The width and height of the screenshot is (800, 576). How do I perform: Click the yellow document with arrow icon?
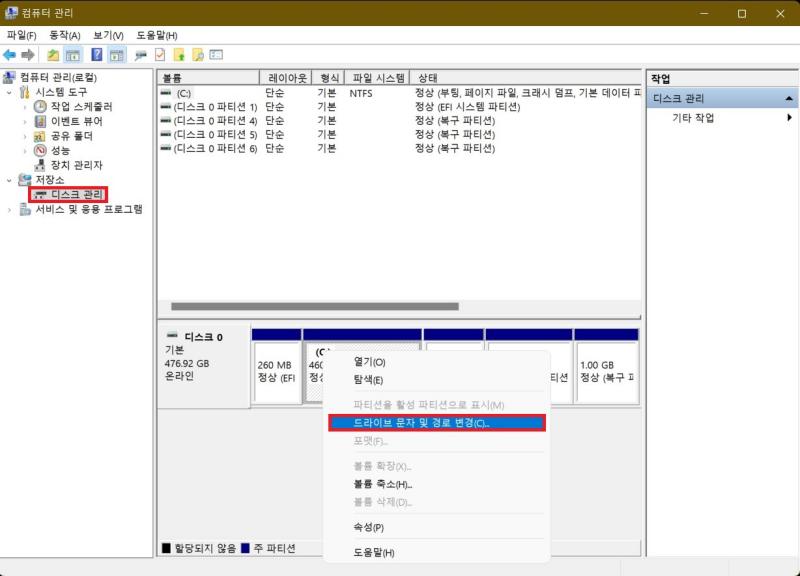pyautogui.click(x=179, y=55)
